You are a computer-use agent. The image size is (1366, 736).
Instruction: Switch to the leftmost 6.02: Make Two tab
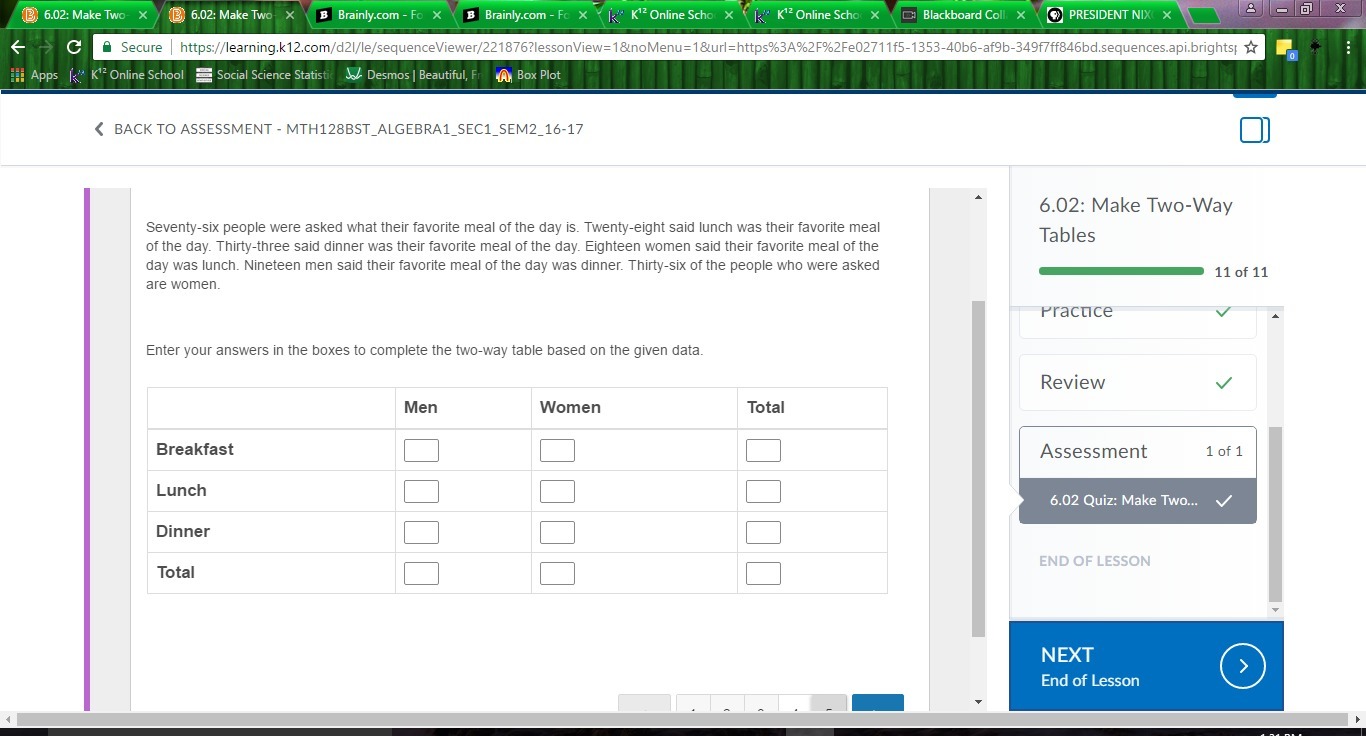point(86,15)
